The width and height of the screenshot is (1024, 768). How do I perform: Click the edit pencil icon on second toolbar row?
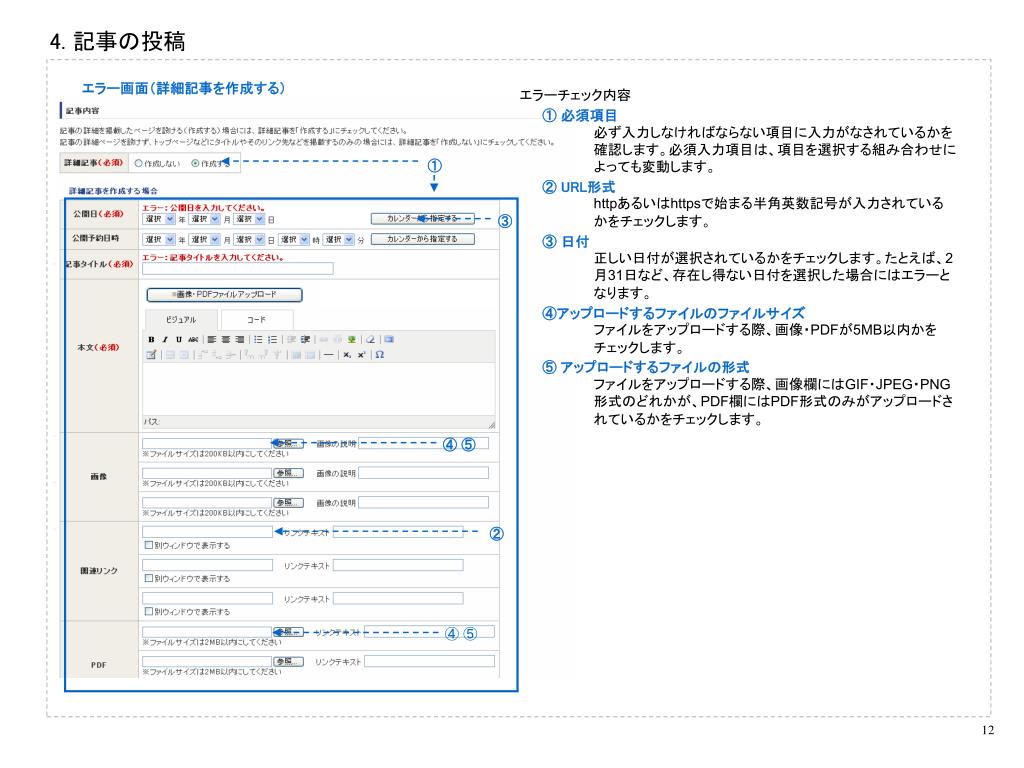pos(152,355)
